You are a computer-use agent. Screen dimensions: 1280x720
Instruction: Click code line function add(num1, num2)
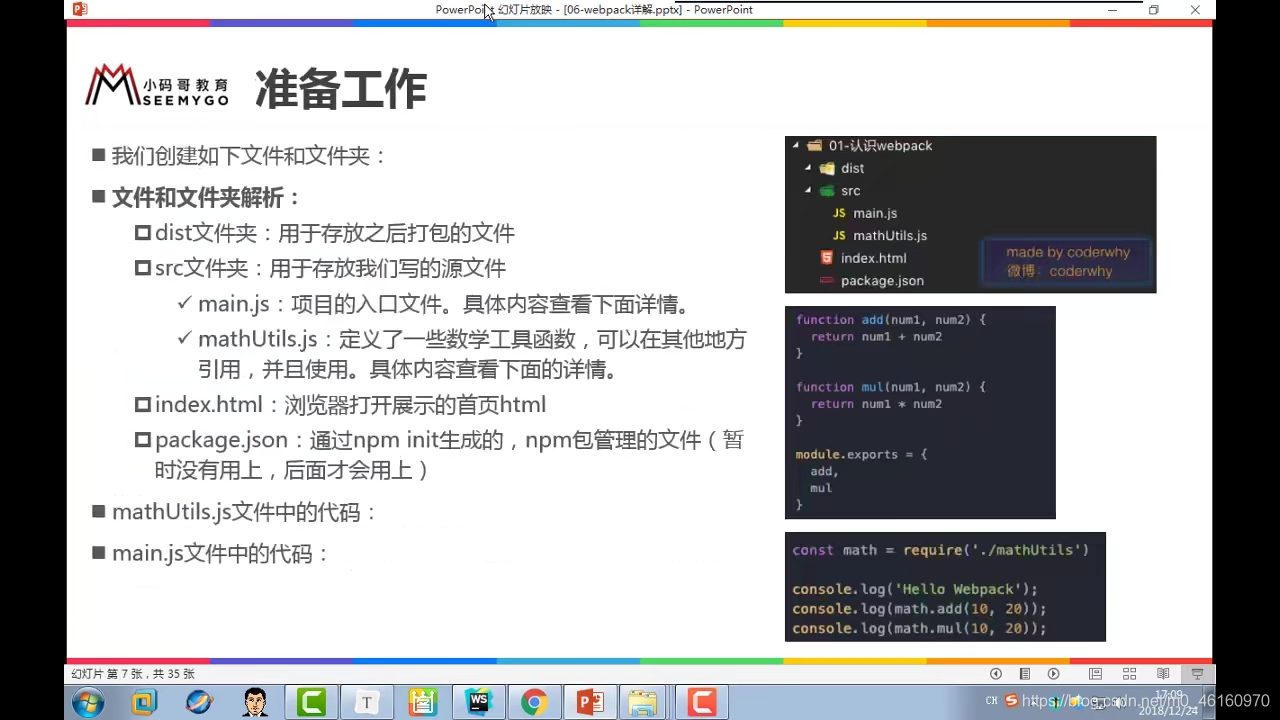[891, 319]
